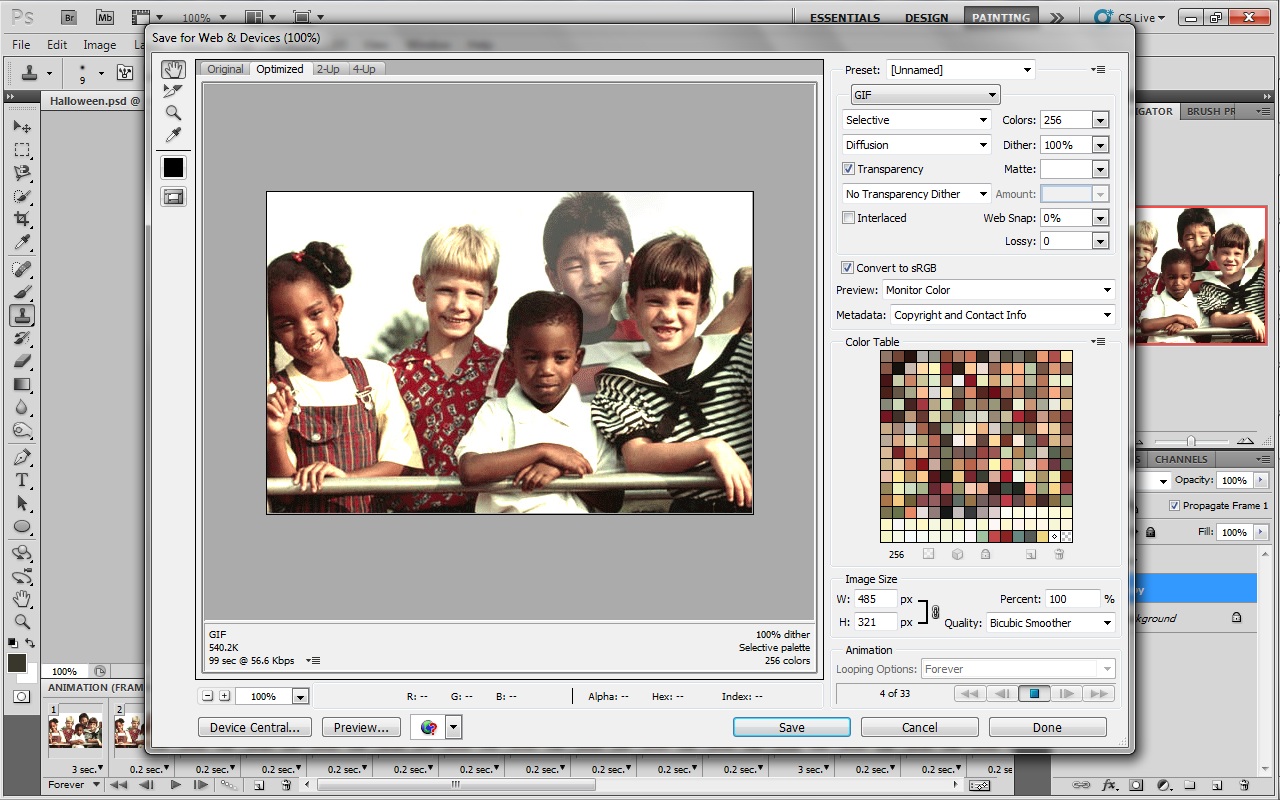This screenshot has width=1280, height=800.
Task: Lock the selected color in Color Table
Action: (x=985, y=554)
